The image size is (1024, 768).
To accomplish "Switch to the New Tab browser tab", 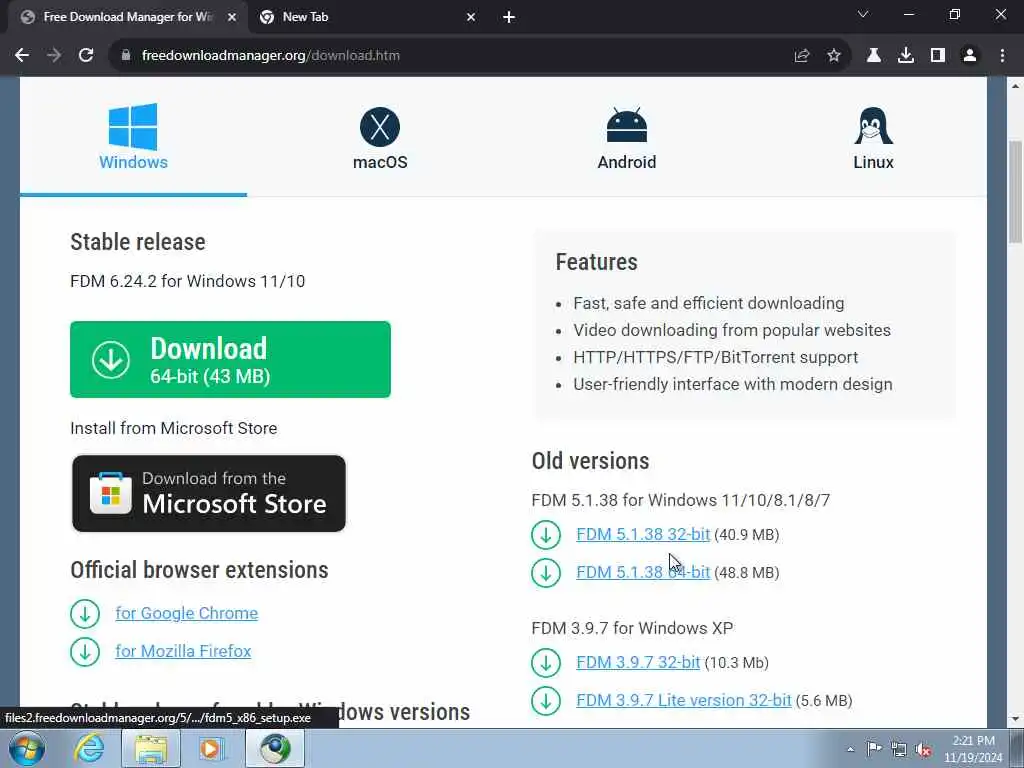I will click(367, 17).
